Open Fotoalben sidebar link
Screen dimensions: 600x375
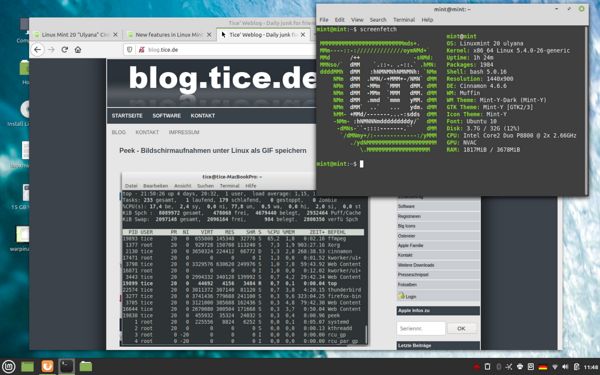438,284
